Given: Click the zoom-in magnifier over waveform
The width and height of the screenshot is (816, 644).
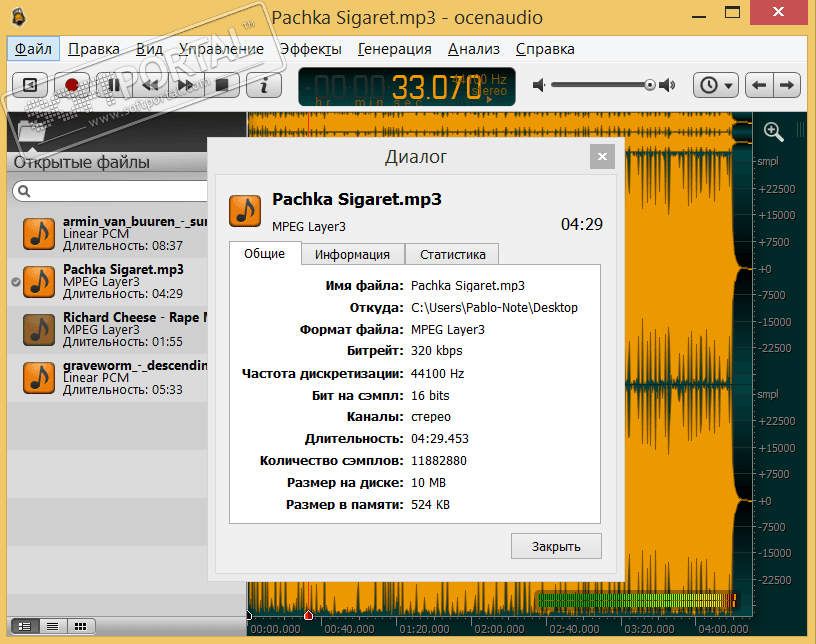Looking at the screenshot, I should click(773, 132).
